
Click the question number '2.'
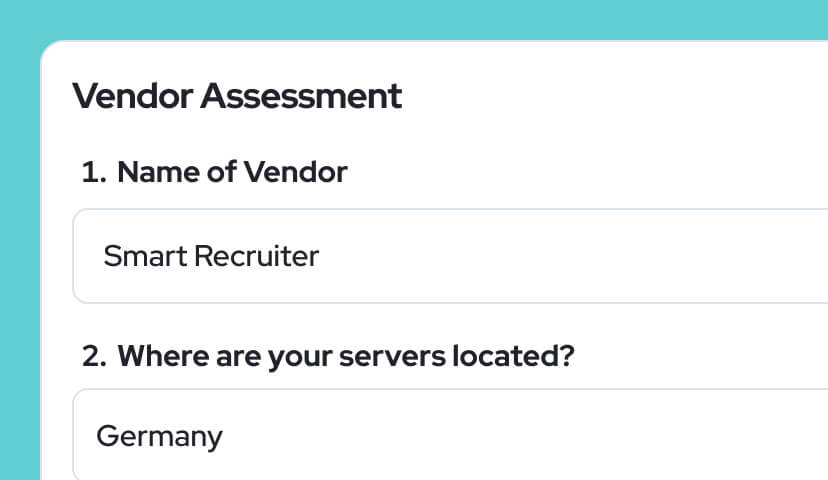(95, 355)
